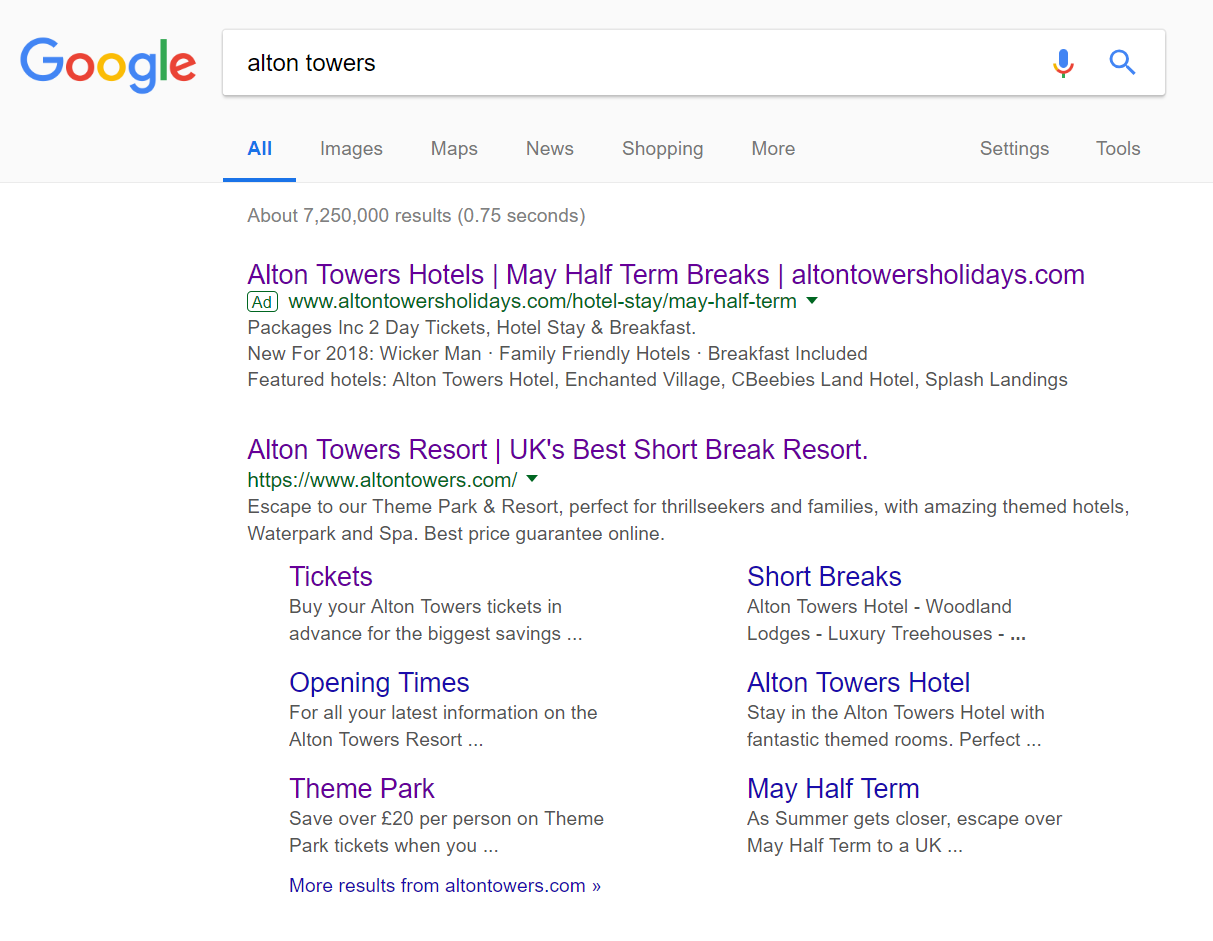The width and height of the screenshot is (1213, 941).
Task: Expand arrow next to https://www.altontowers.com/ URL
Action: tap(532, 479)
